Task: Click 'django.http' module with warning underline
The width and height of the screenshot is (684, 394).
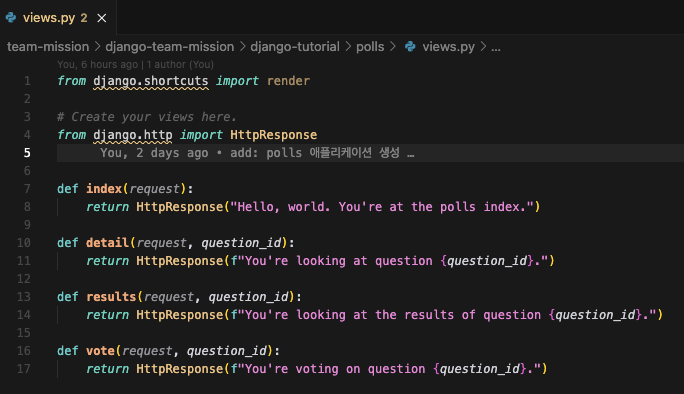Action: [x=133, y=135]
